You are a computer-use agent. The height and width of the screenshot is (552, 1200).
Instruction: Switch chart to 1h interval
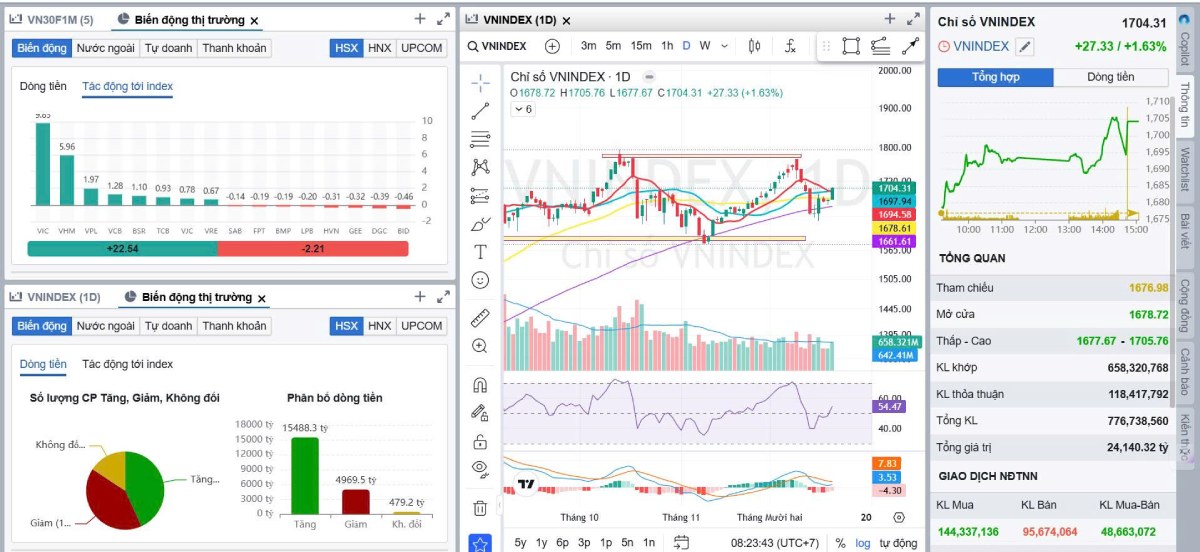(667, 45)
